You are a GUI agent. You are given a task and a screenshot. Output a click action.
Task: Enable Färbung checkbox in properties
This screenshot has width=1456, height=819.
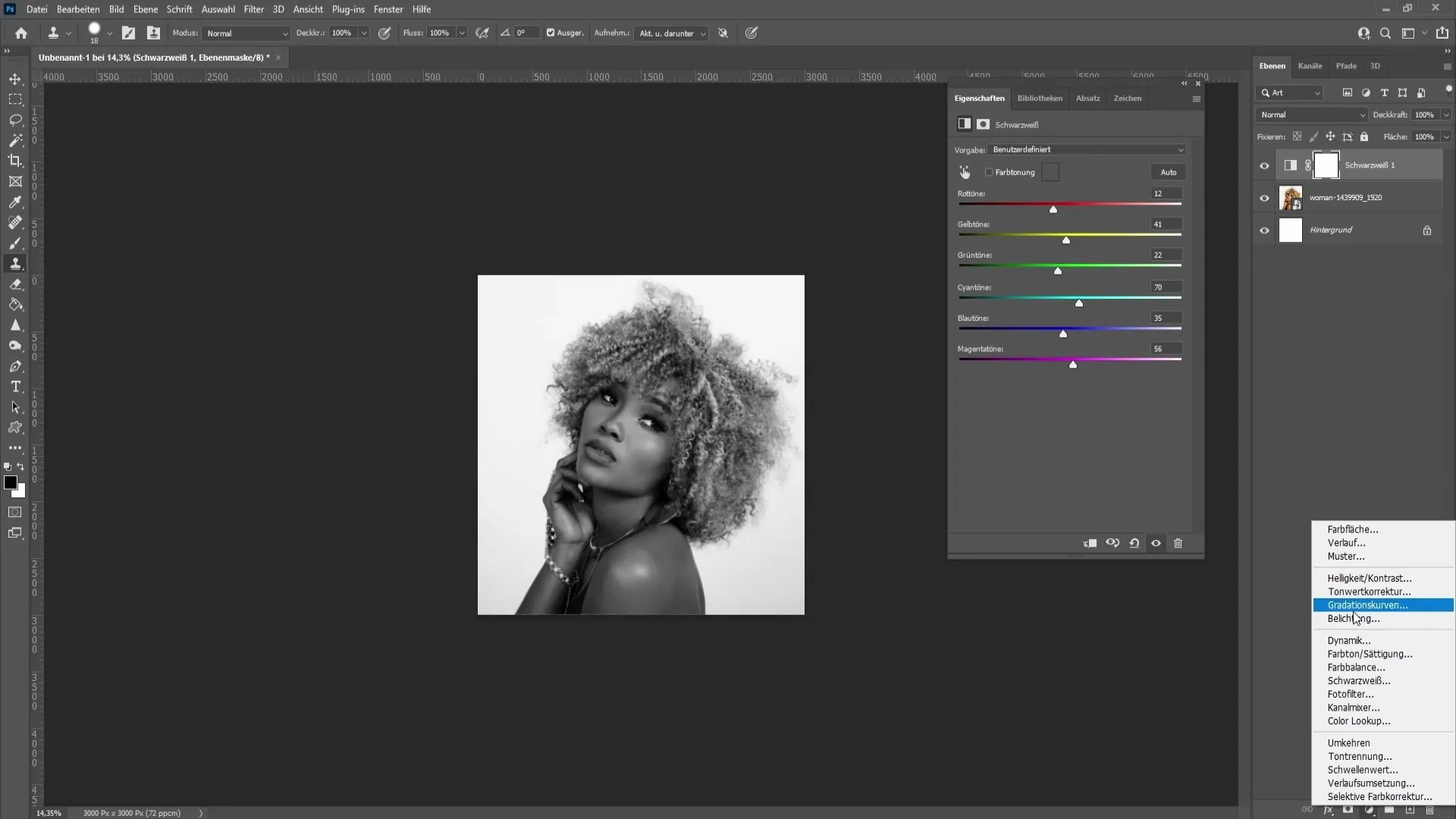[989, 172]
